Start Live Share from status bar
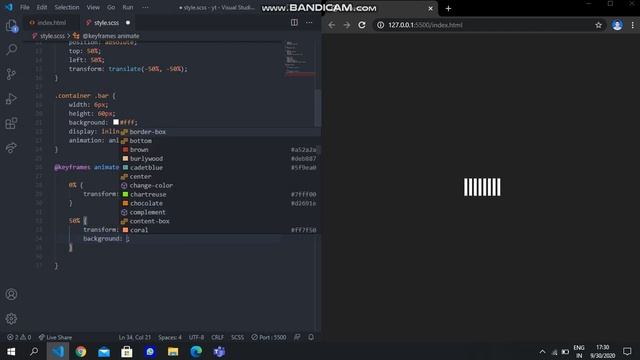The width and height of the screenshot is (640, 360). (55, 337)
